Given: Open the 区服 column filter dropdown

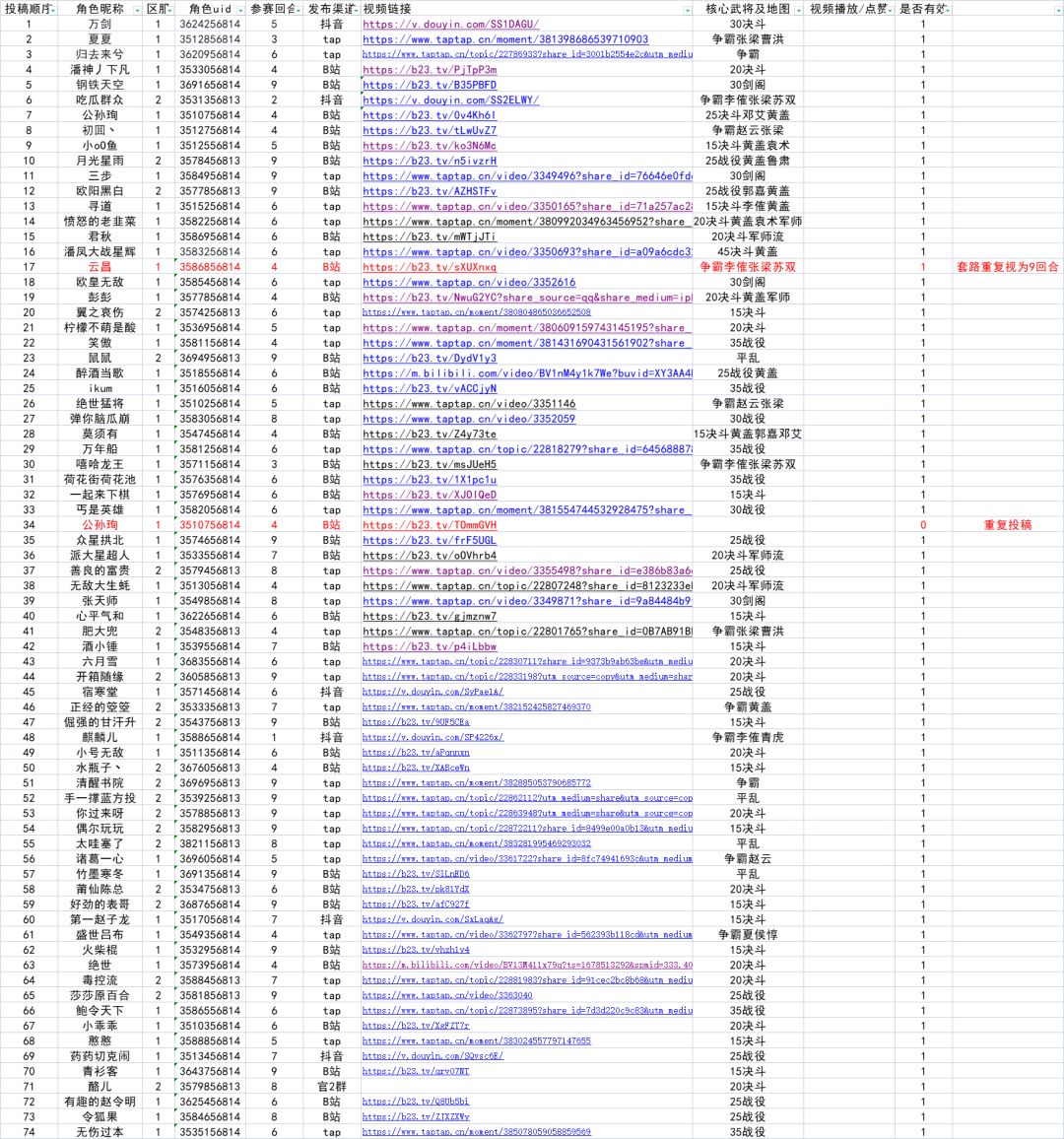Looking at the screenshot, I should pos(169,10).
